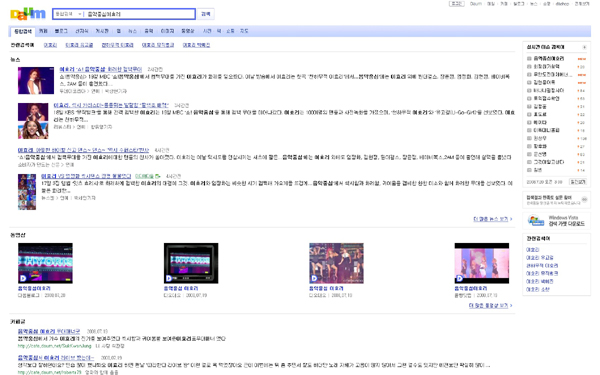Click the Daum logo
Viewport: 600px width, 375px height.
[28, 14]
